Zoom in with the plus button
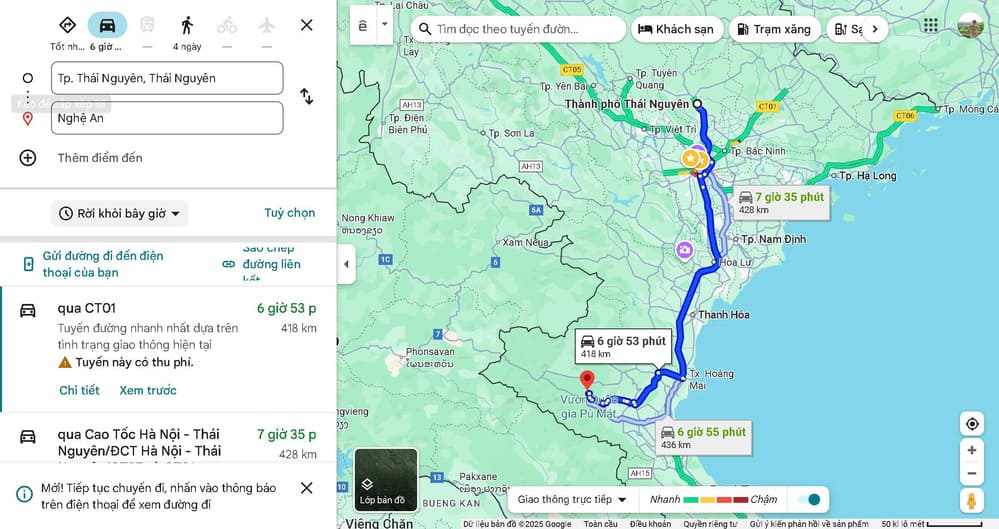 click(972, 451)
